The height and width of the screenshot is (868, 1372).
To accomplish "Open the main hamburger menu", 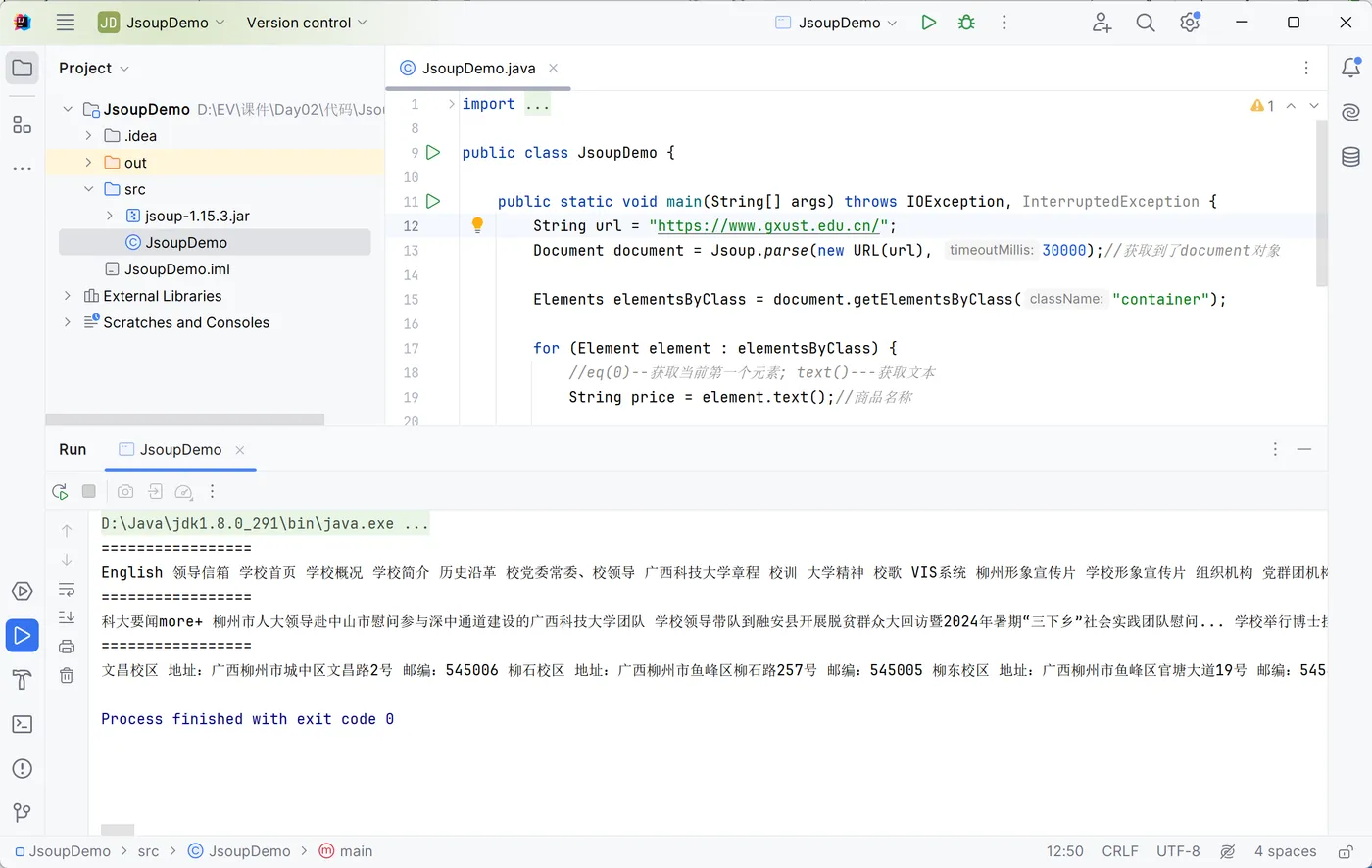I will [66, 23].
